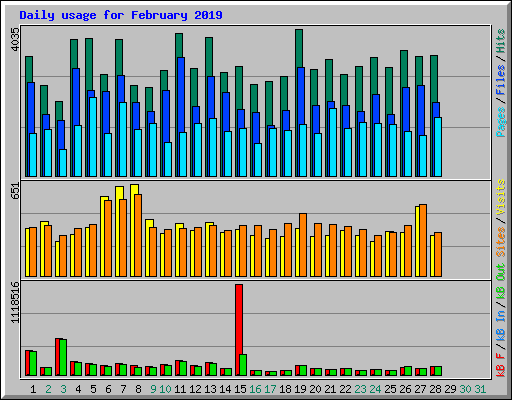Click day 3 on the x-axis
Screen dimensions: 512x400
[63, 389]
